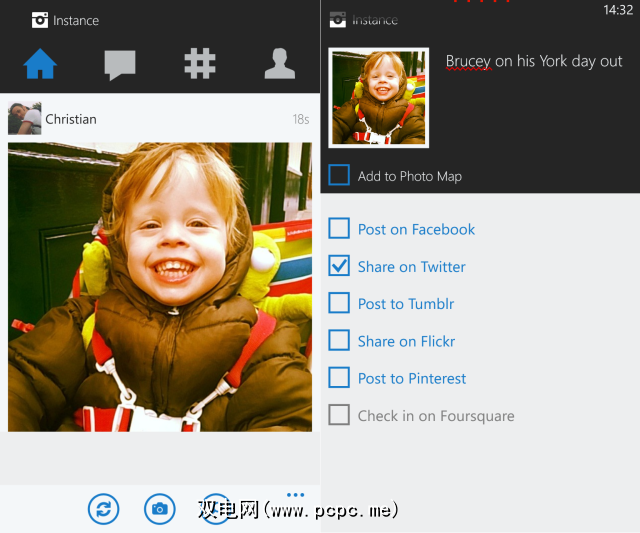Open the large toddler photo in feed

tap(160, 287)
